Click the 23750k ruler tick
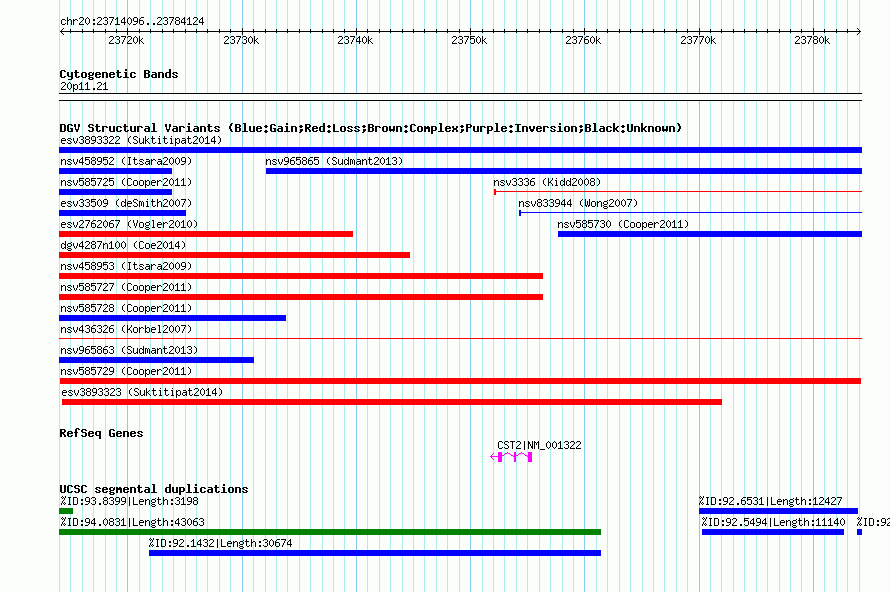Viewport: 890px width, 592px height. 469,40
